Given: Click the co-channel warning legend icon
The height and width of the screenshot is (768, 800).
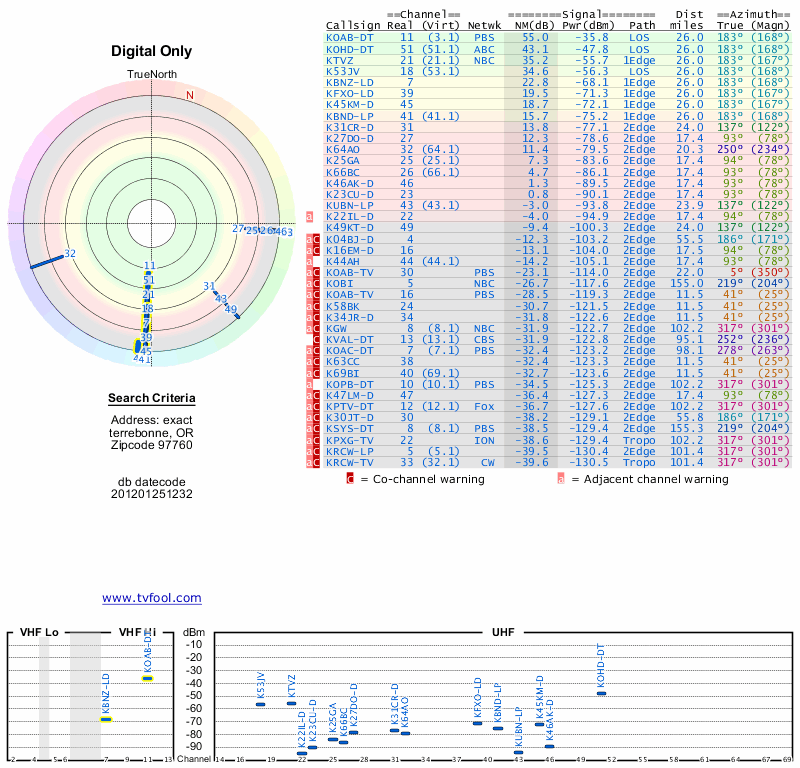Looking at the screenshot, I should click(x=350, y=479).
